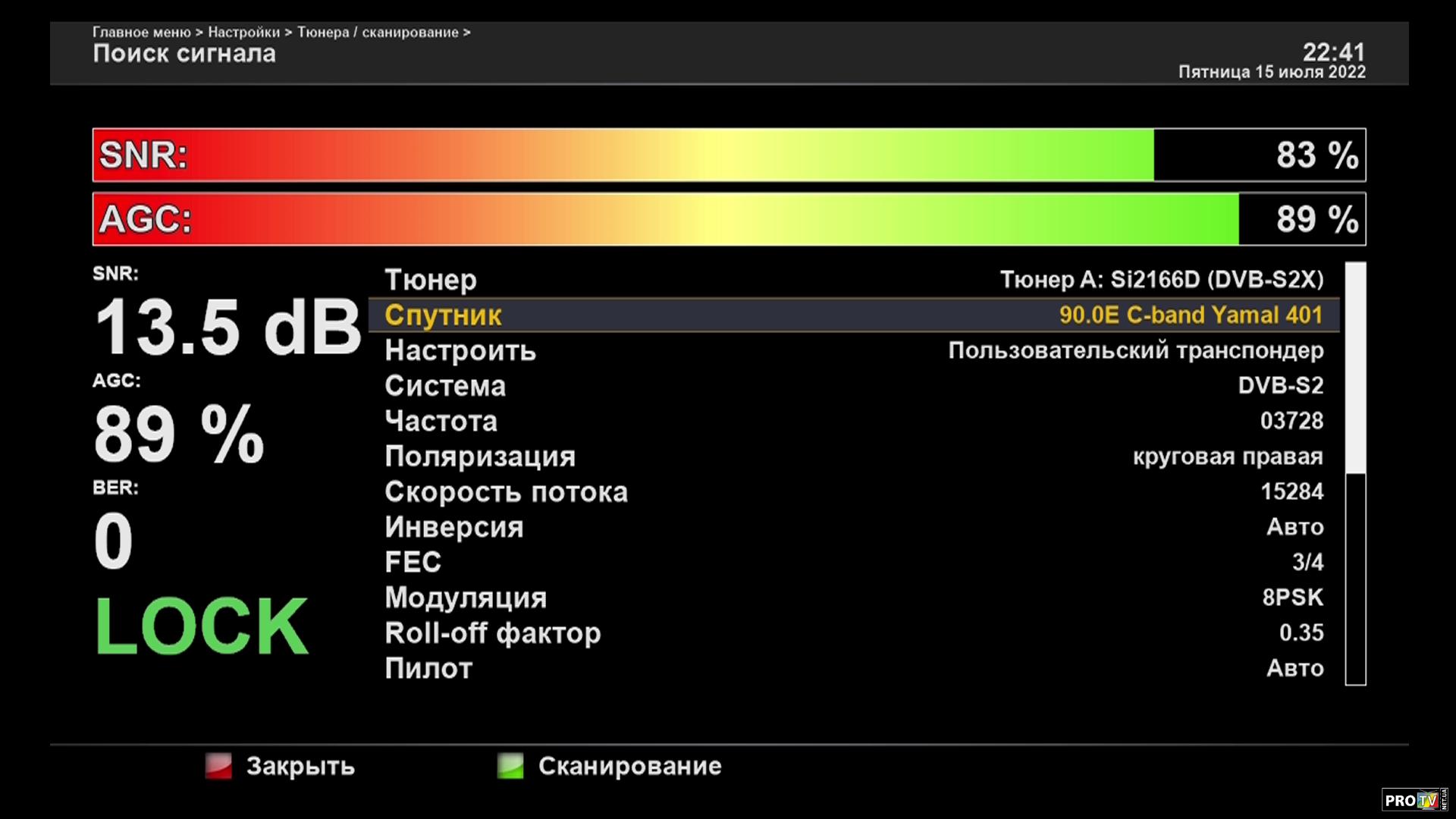
Task: Click the SNR signal bar
Action: [x=728, y=155]
